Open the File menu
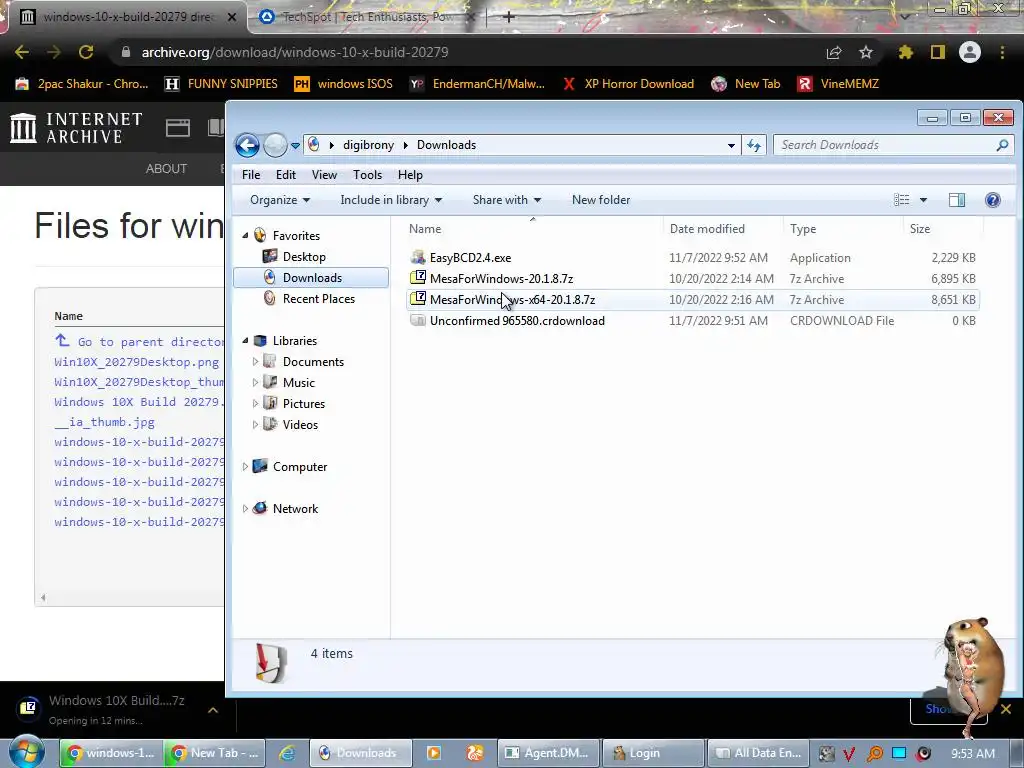The width and height of the screenshot is (1024, 768). (251, 175)
